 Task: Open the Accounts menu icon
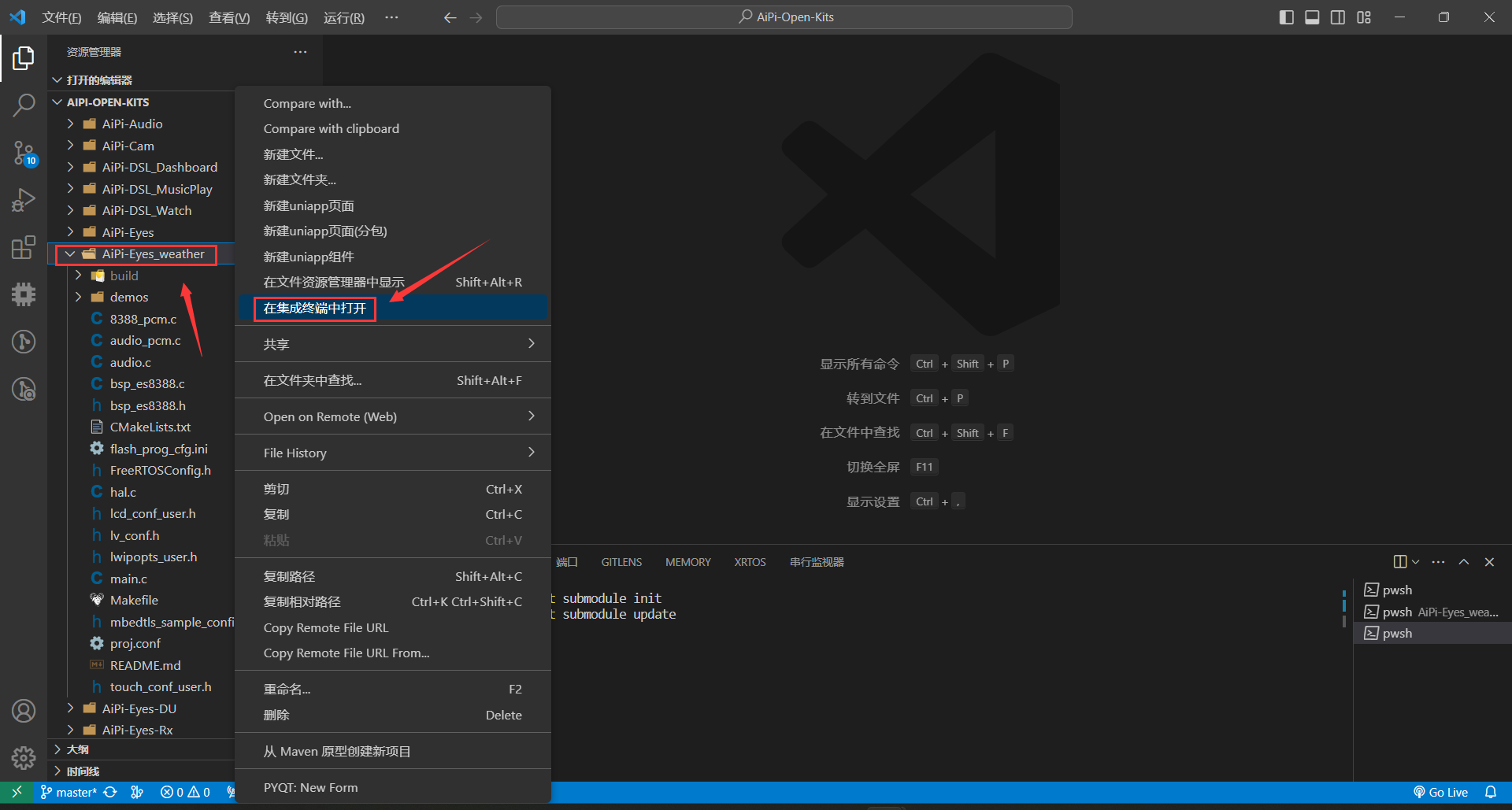click(x=24, y=711)
